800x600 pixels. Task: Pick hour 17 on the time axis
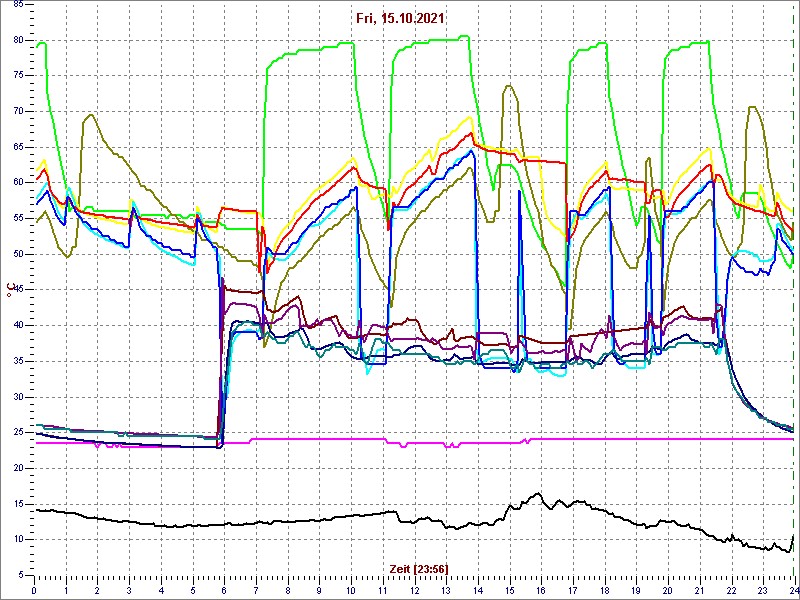pos(572,590)
